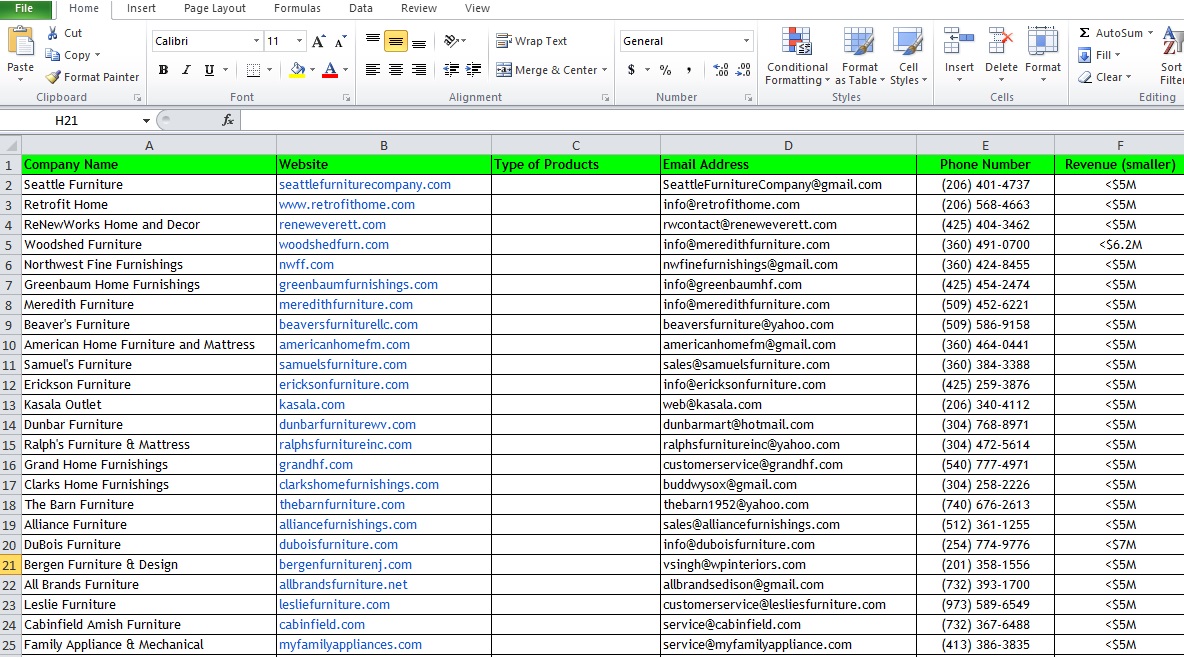Open the font size dropdown
Screen dimensions: 1184x658
tap(299, 41)
